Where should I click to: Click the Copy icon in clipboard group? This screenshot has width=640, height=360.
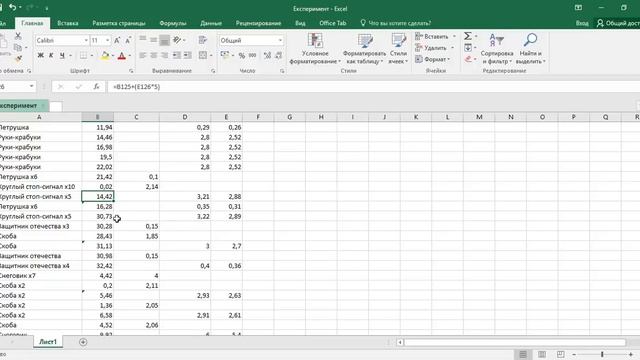(x=18, y=47)
